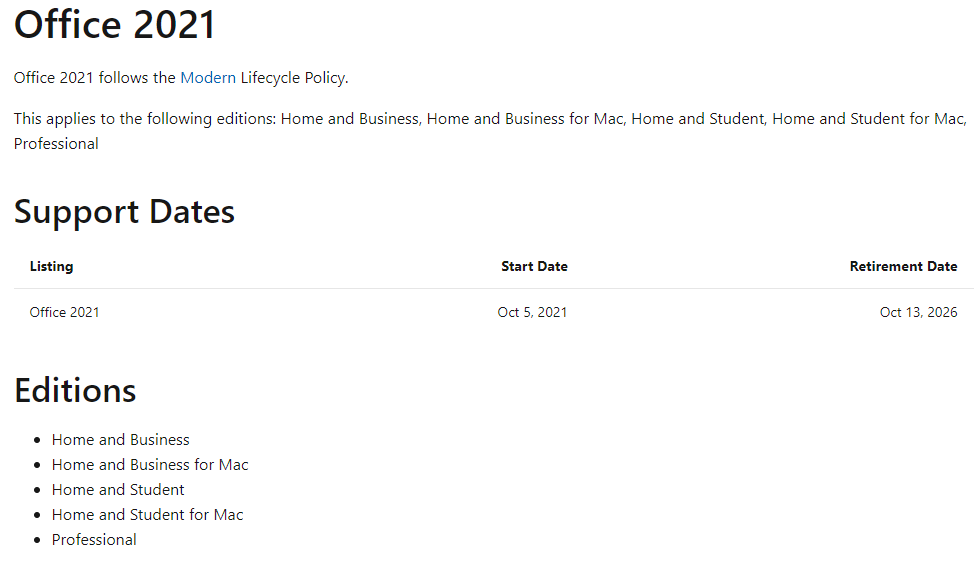
Task: Select the Start Date column header
Action: 534,266
